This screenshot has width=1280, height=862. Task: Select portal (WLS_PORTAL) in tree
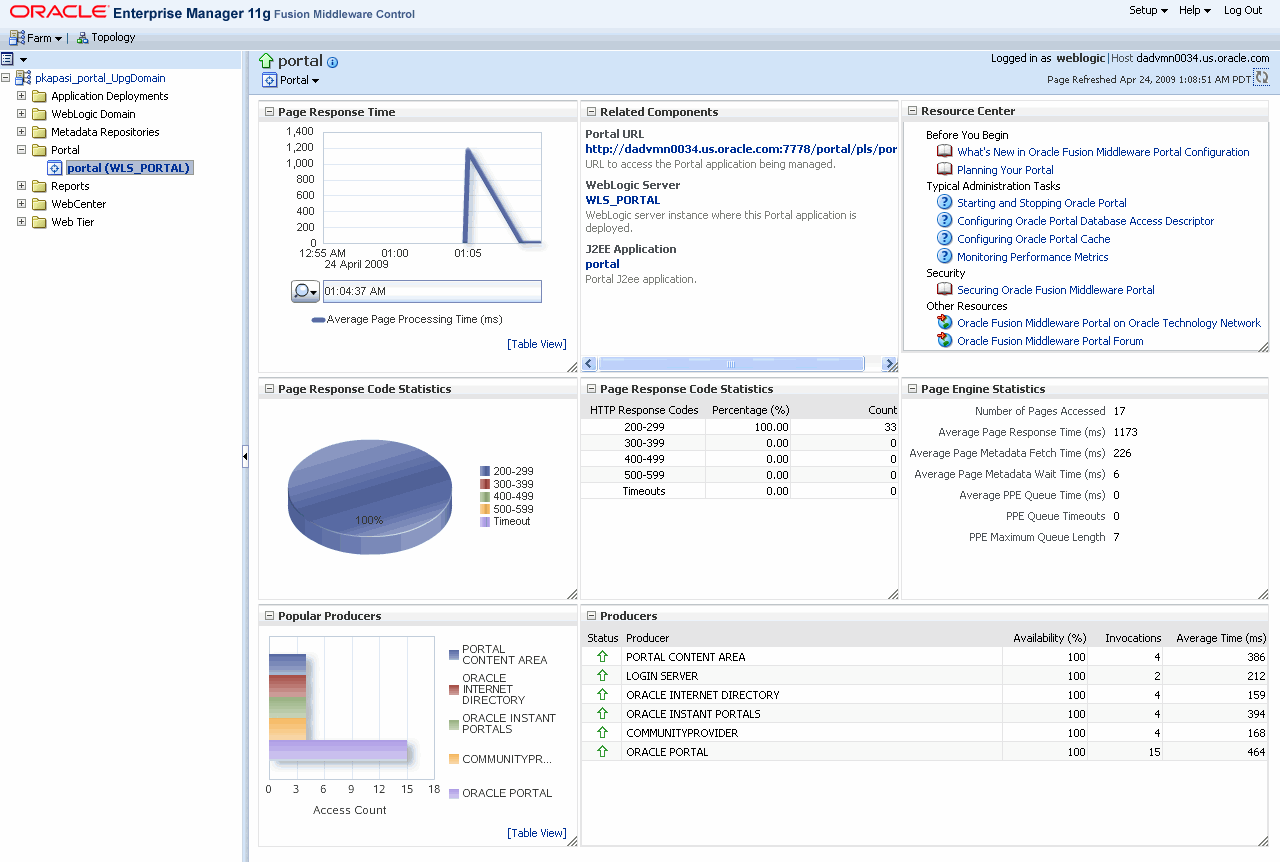[x=129, y=168]
